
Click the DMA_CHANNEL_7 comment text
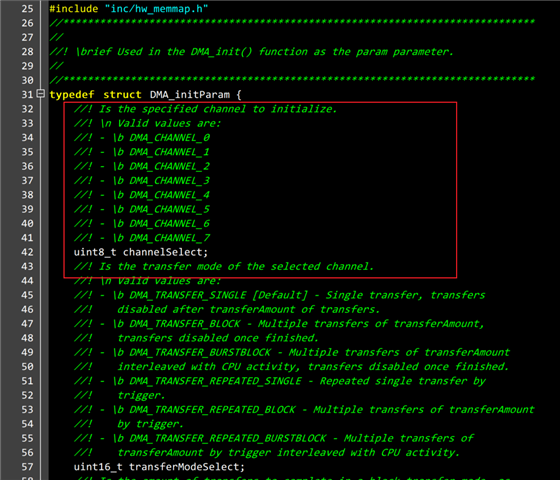coord(170,238)
